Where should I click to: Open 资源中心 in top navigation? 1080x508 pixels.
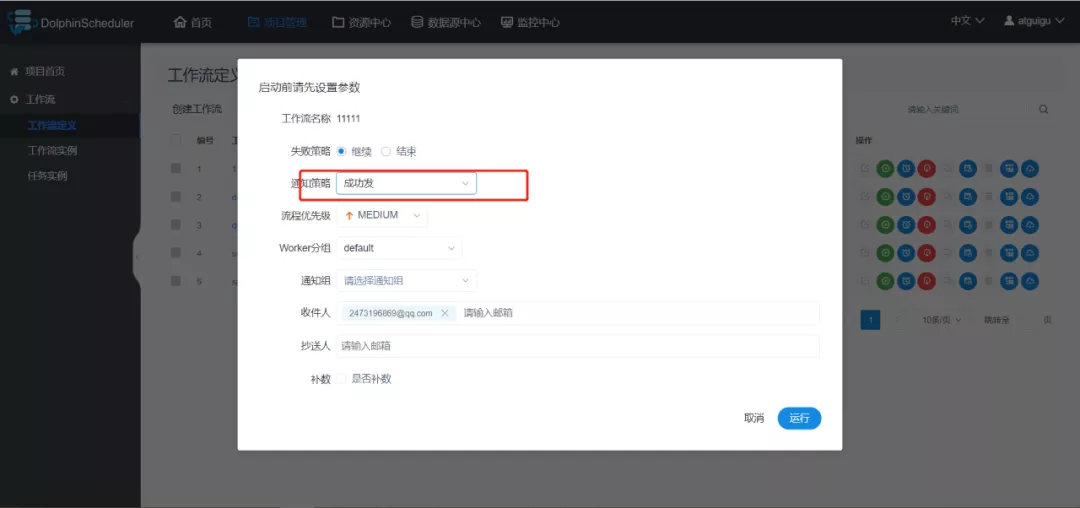tap(362, 22)
